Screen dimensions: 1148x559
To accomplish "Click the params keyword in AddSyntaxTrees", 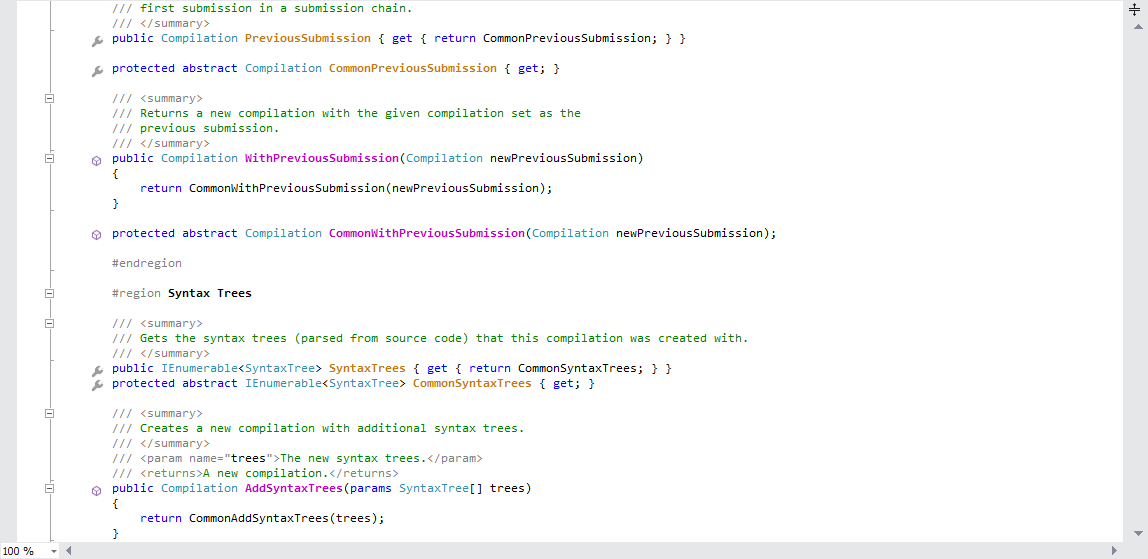I will coord(370,488).
